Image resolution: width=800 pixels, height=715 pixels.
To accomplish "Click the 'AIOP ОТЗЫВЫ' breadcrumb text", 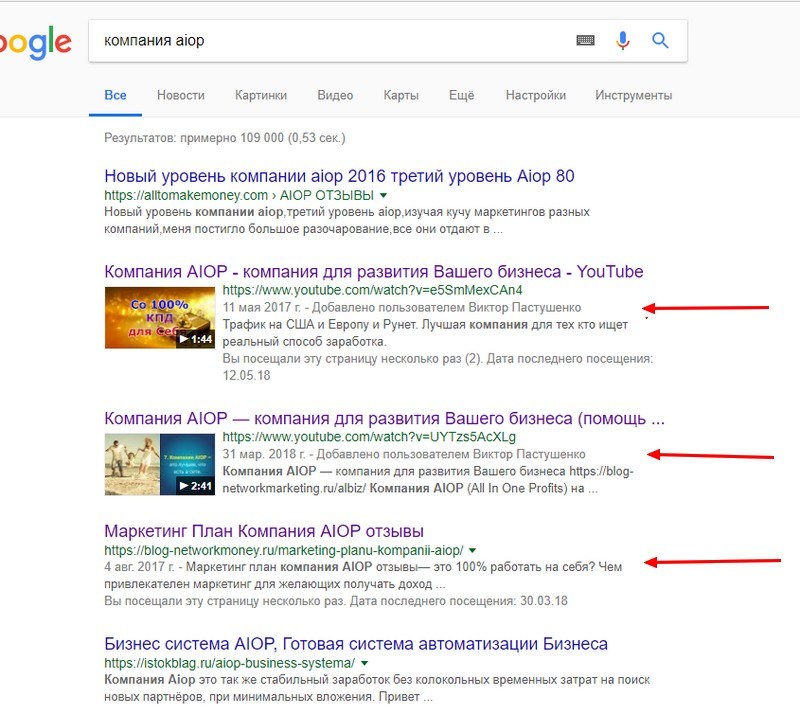I will [327, 195].
